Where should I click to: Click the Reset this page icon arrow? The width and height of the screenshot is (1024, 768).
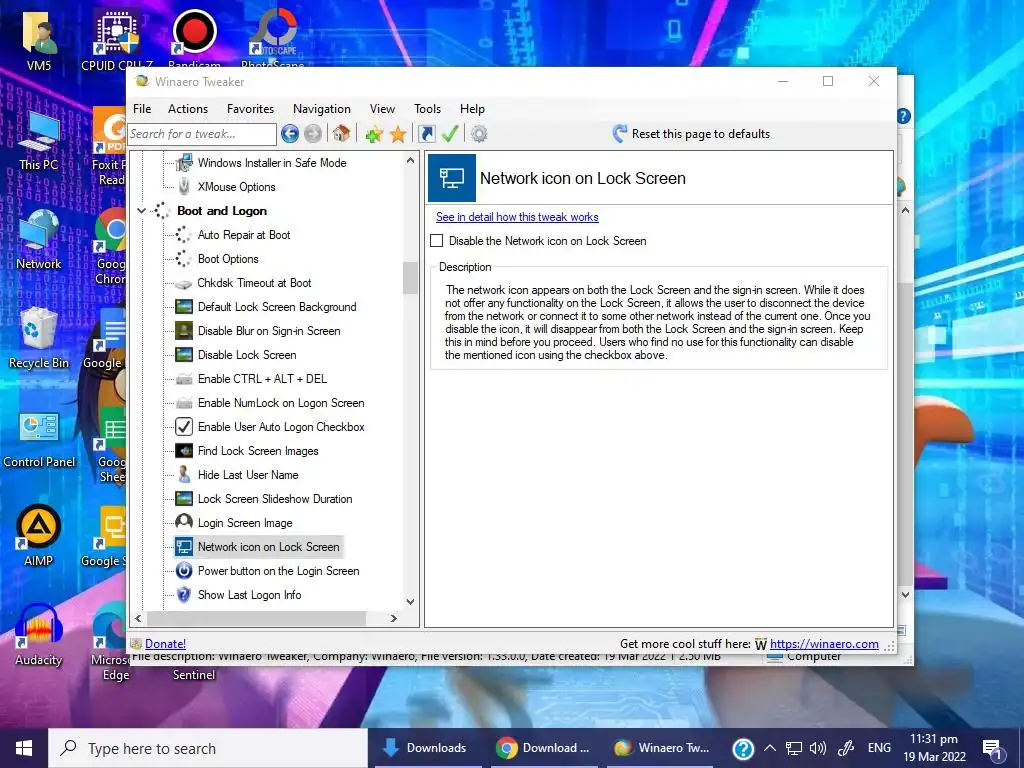coord(619,134)
